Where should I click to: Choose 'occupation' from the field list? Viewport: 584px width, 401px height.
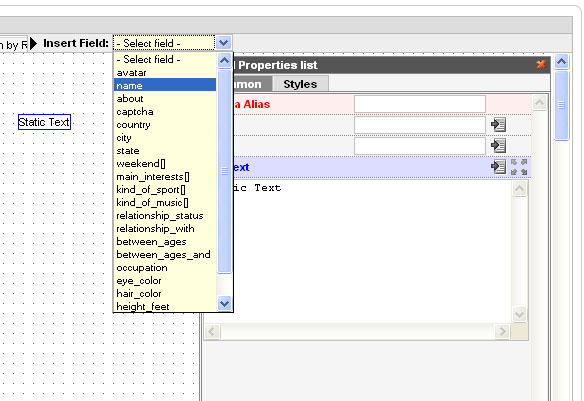pyautogui.click(x=165, y=268)
